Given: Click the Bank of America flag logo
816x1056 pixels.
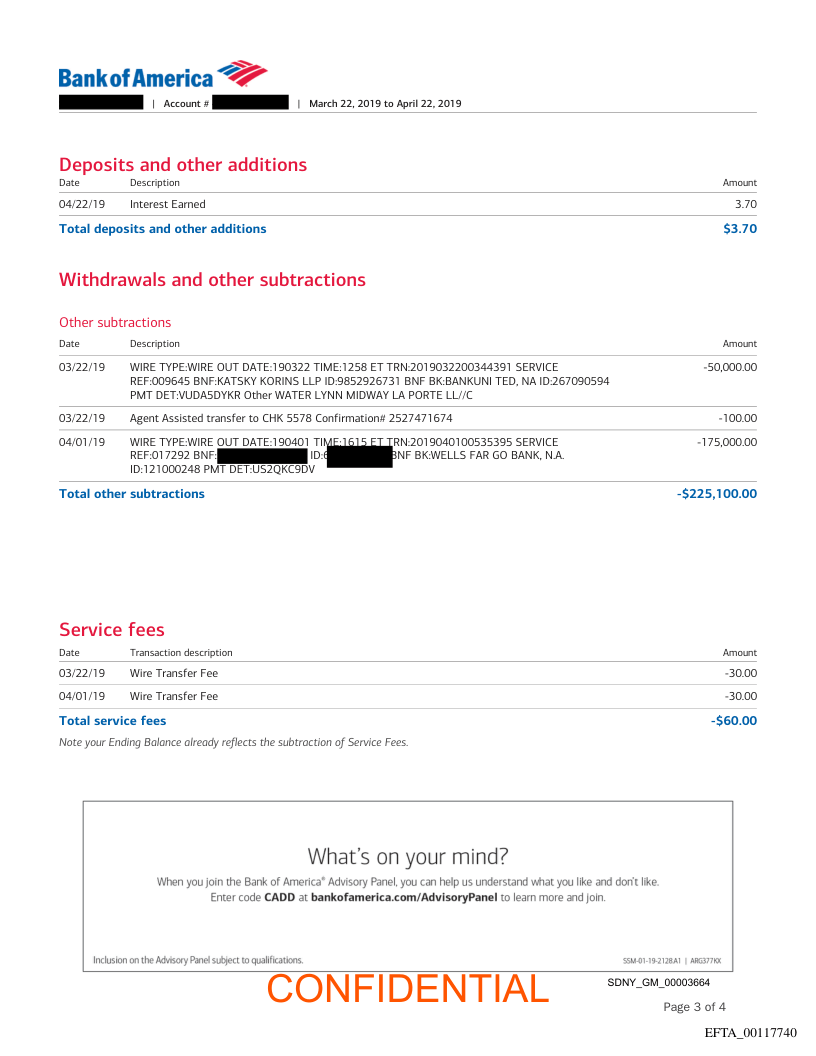Looking at the screenshot, I should click(x=242, y=73).
